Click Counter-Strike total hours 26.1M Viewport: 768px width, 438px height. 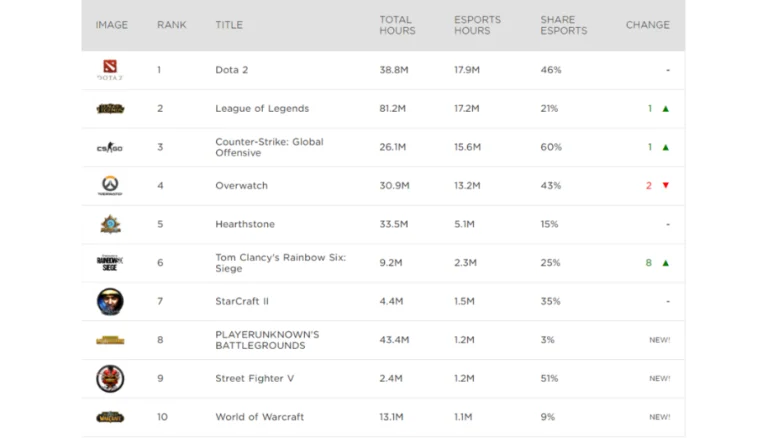[392, 147]
